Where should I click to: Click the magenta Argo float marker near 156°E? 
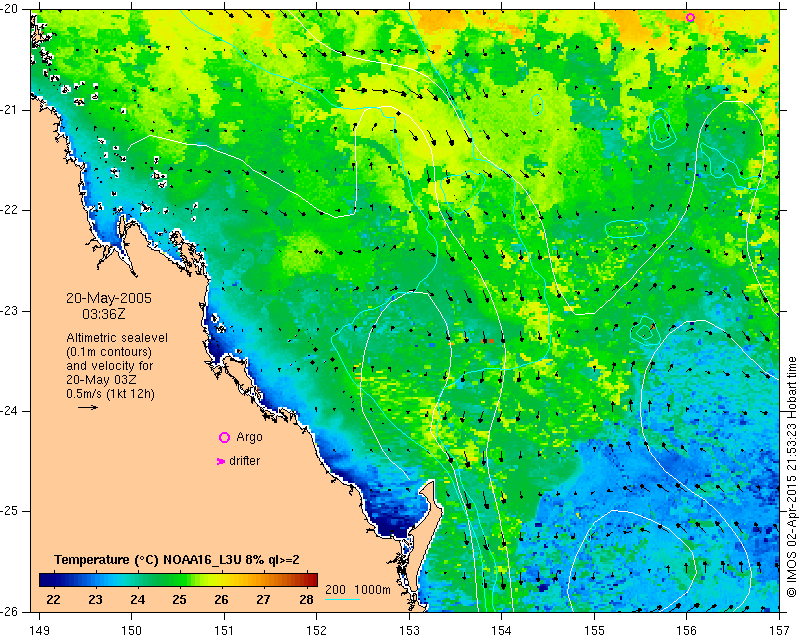(690, 17)
